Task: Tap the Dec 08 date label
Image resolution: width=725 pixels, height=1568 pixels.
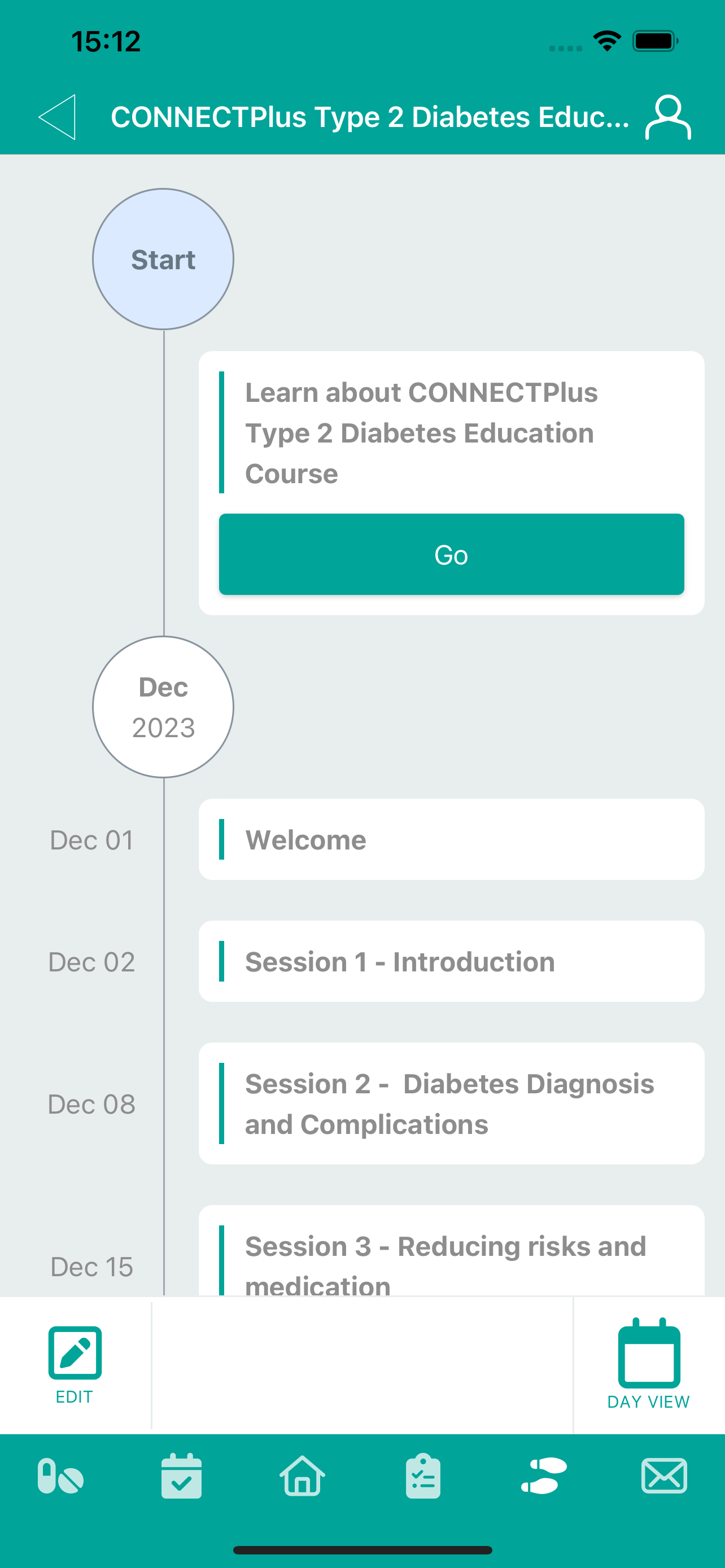Action: (91, 1104)
